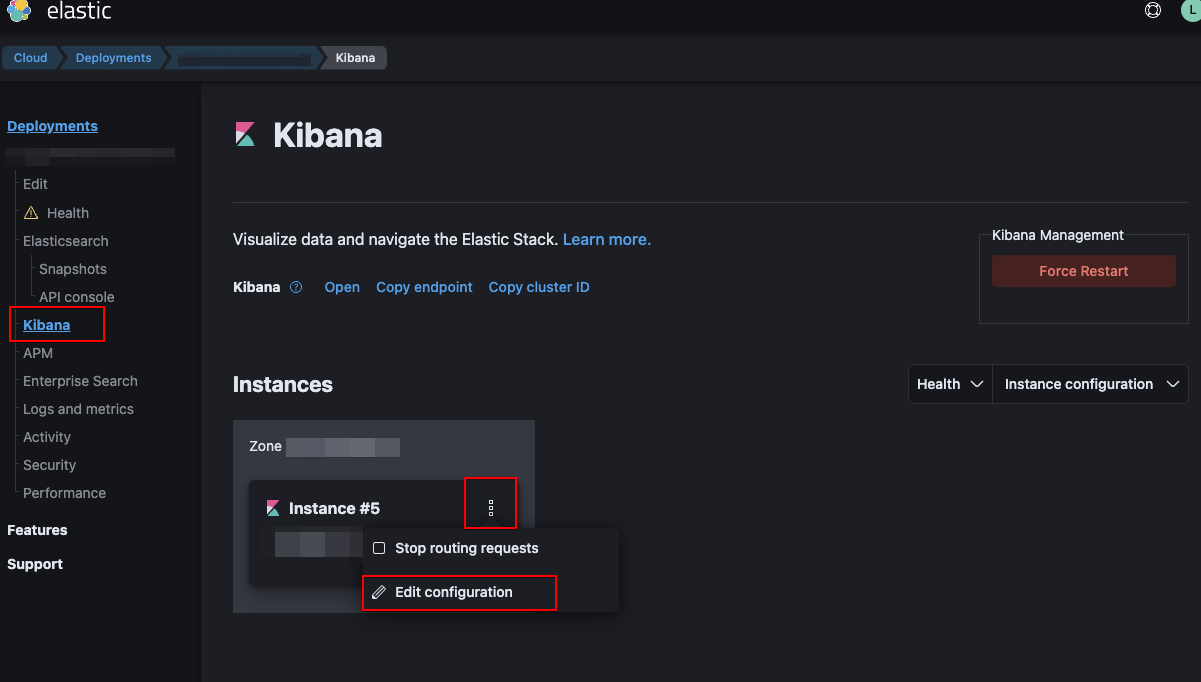The width and height of the screenshot is (1201, 682).
Task: Click the Force Restart button
Action: (1084, 271)
